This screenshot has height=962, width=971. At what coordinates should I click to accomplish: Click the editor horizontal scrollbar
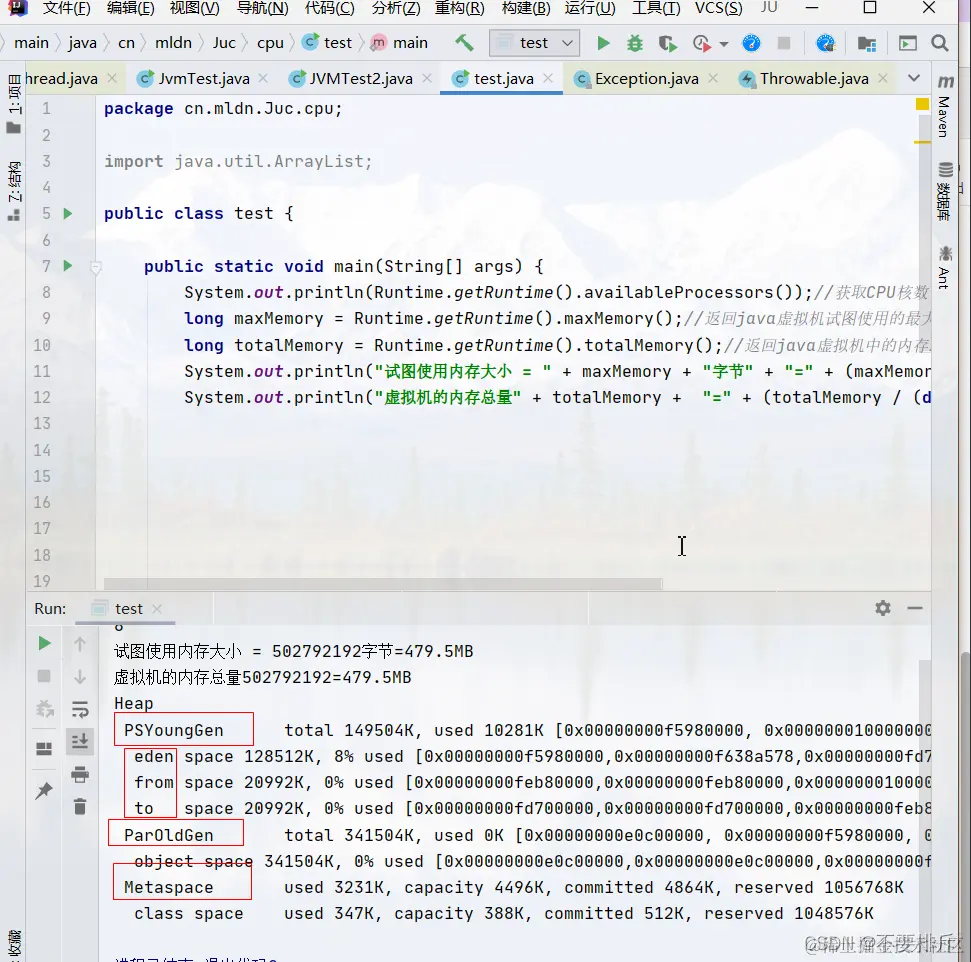[x=383, y=584]
